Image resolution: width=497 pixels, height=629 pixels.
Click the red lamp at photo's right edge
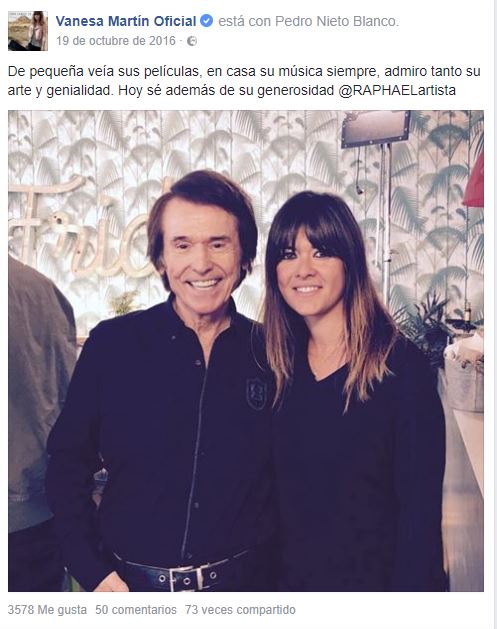pyautogui.click(x=474, y=181)
